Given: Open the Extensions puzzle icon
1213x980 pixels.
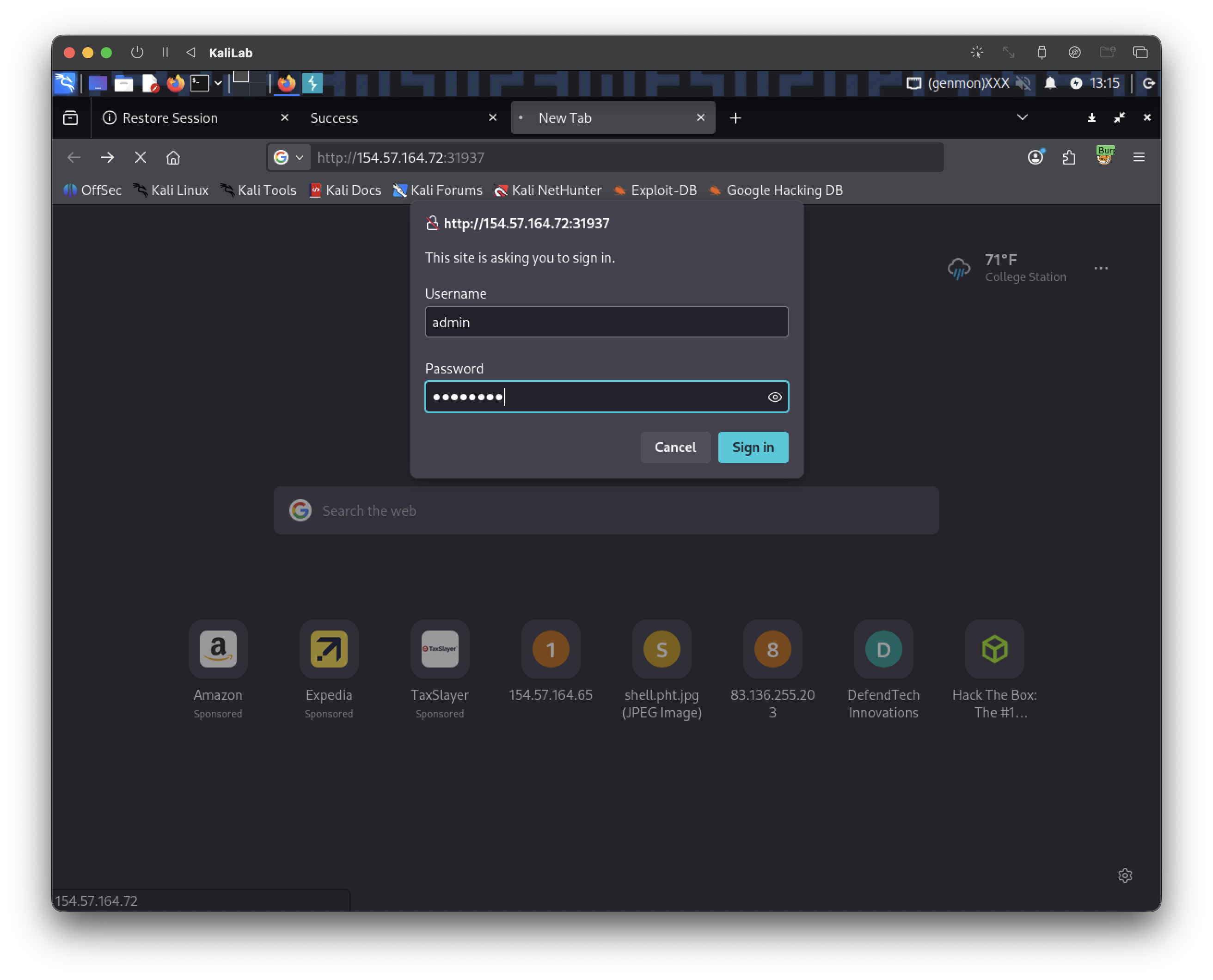Looking at the screenshot, I should pyautogui.click(x=1068, y=157).
